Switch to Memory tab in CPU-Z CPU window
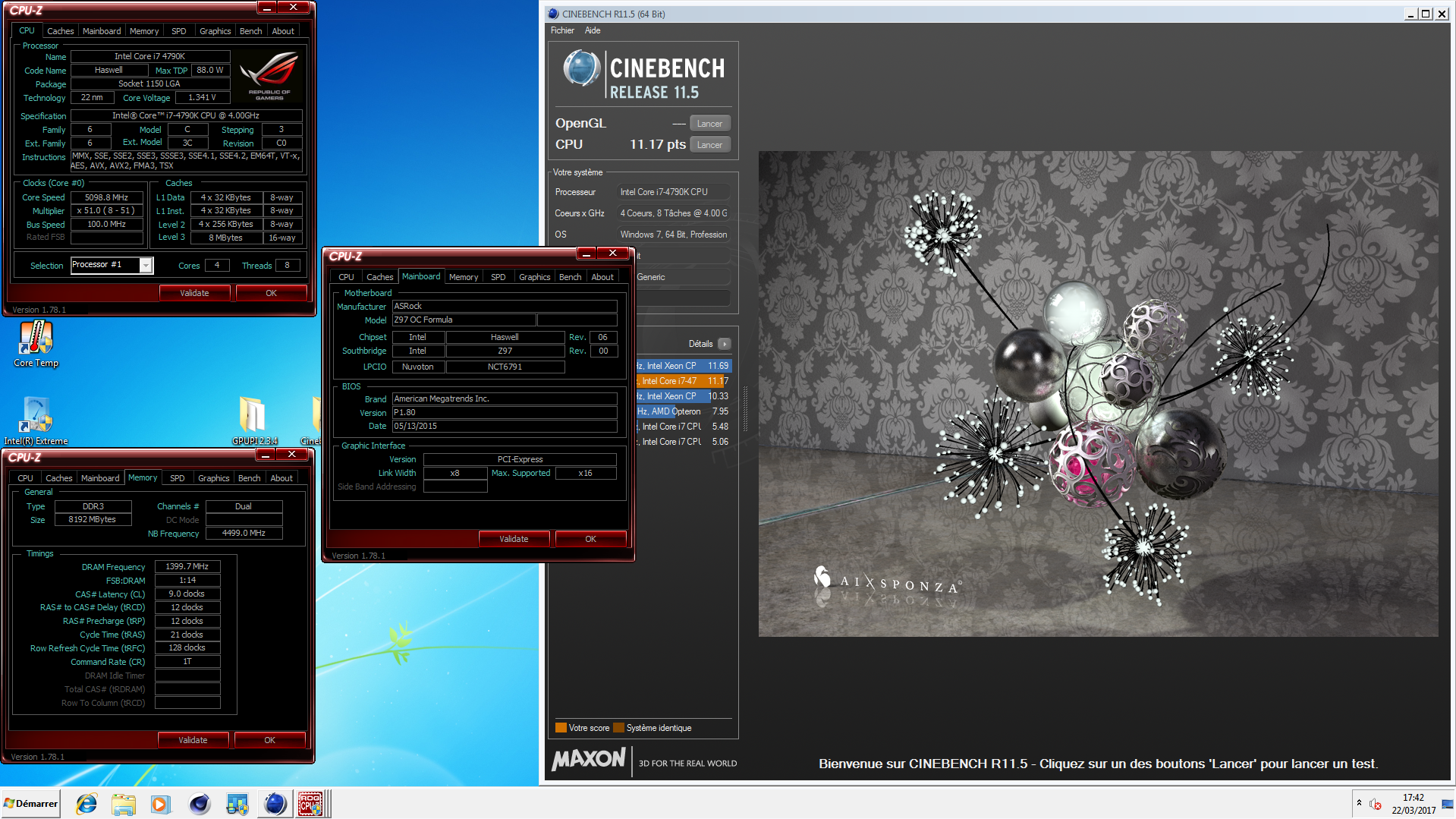 click(144, 31)
